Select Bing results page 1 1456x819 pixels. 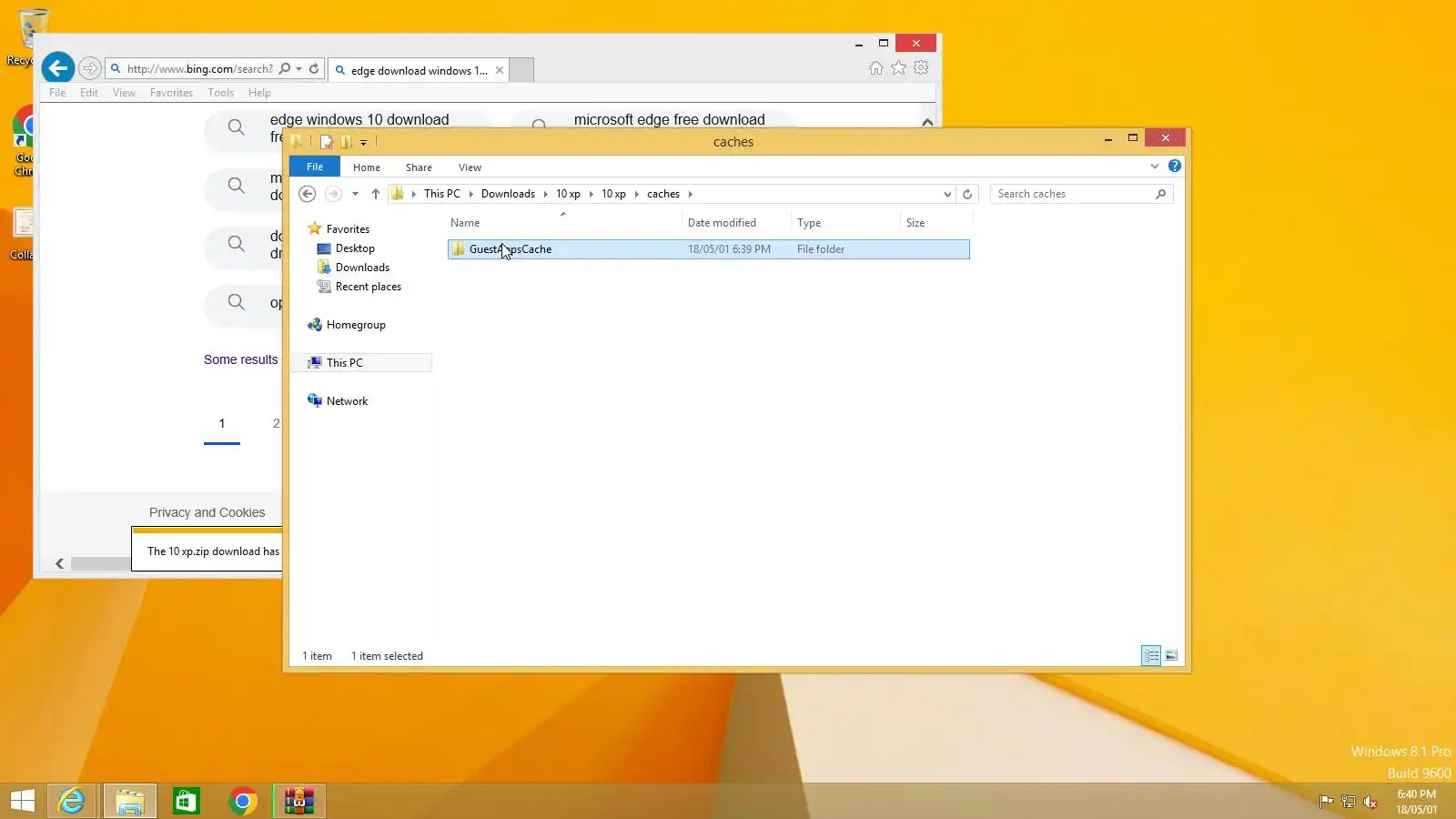tap(222, 423)
